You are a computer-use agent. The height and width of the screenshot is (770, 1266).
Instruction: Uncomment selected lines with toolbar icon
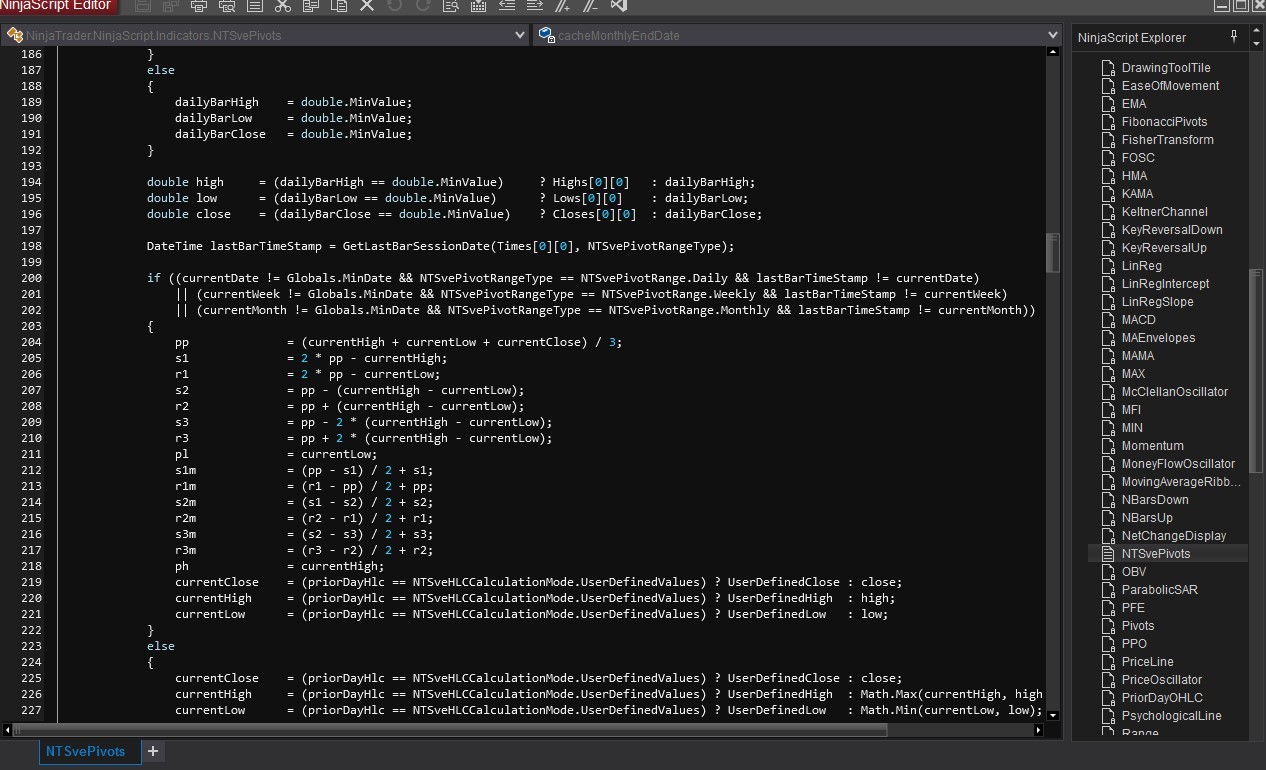point(591,6)
